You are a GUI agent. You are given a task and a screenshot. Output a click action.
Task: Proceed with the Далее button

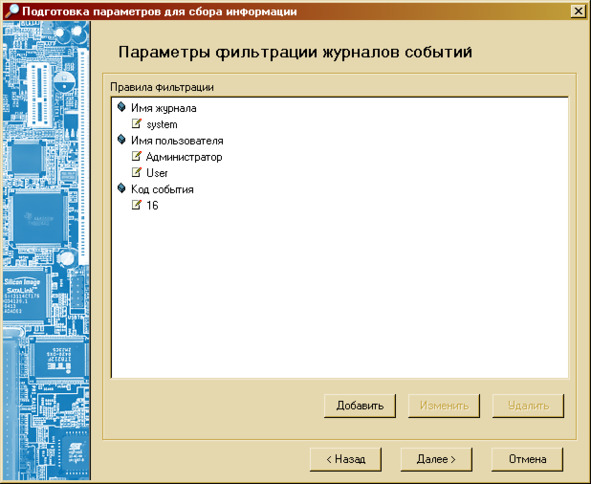coord(436,459)
